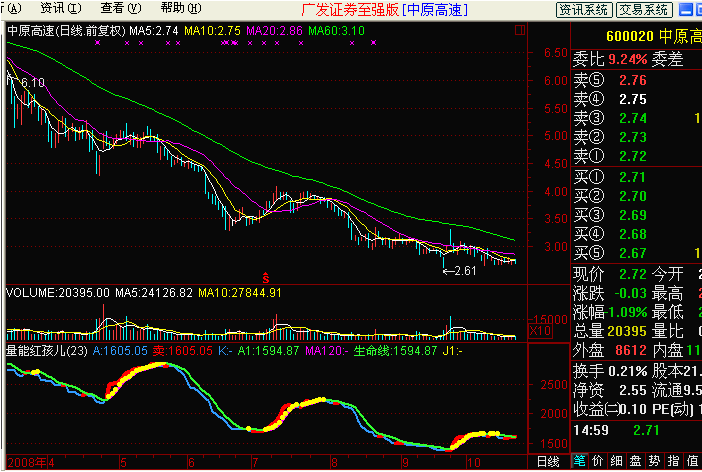This screenshot has width=702, height=472.
Task: Click the 净资 2.55 value
Action: point(633,390)
